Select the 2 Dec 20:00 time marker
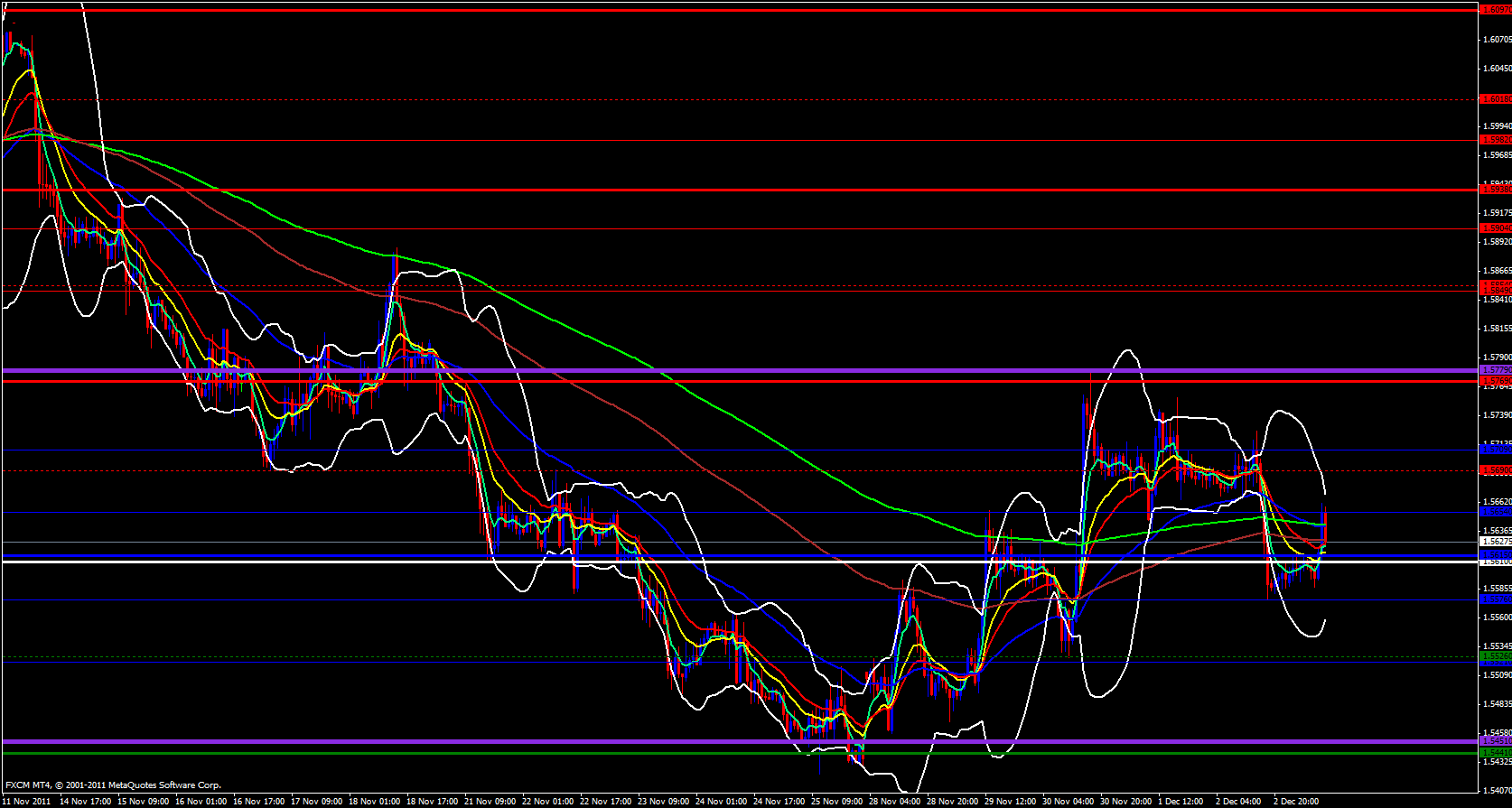The height and width of the screenshot is (808, 1512). pos(1298,801)
